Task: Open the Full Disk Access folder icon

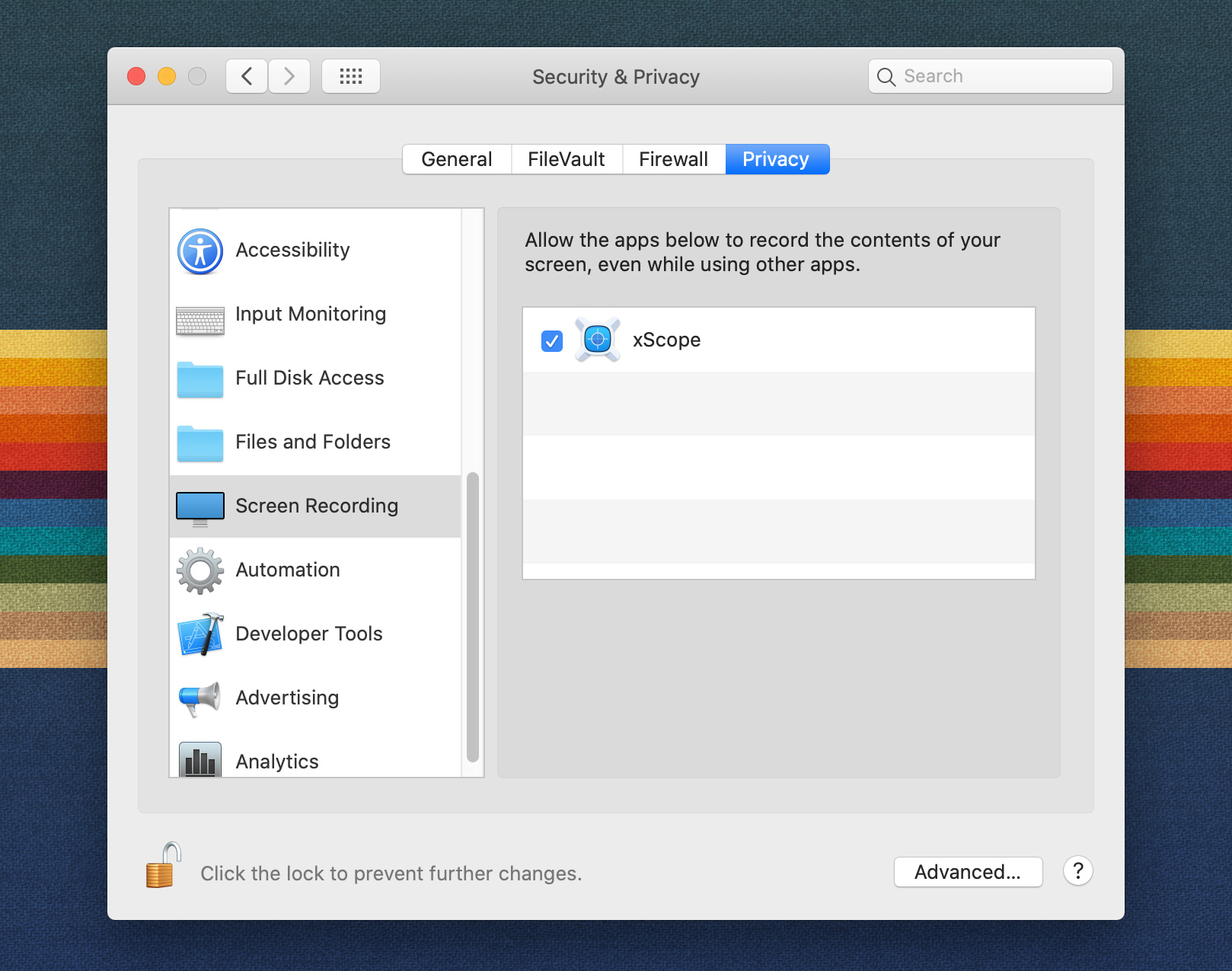Action: (x=200, y=379)
